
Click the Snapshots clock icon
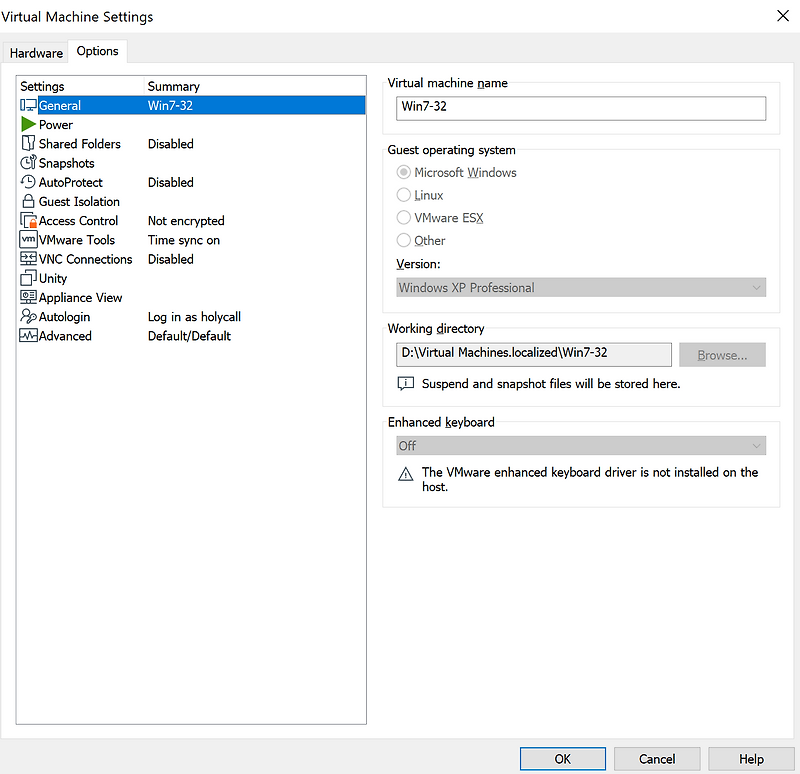tap(27, 162)
